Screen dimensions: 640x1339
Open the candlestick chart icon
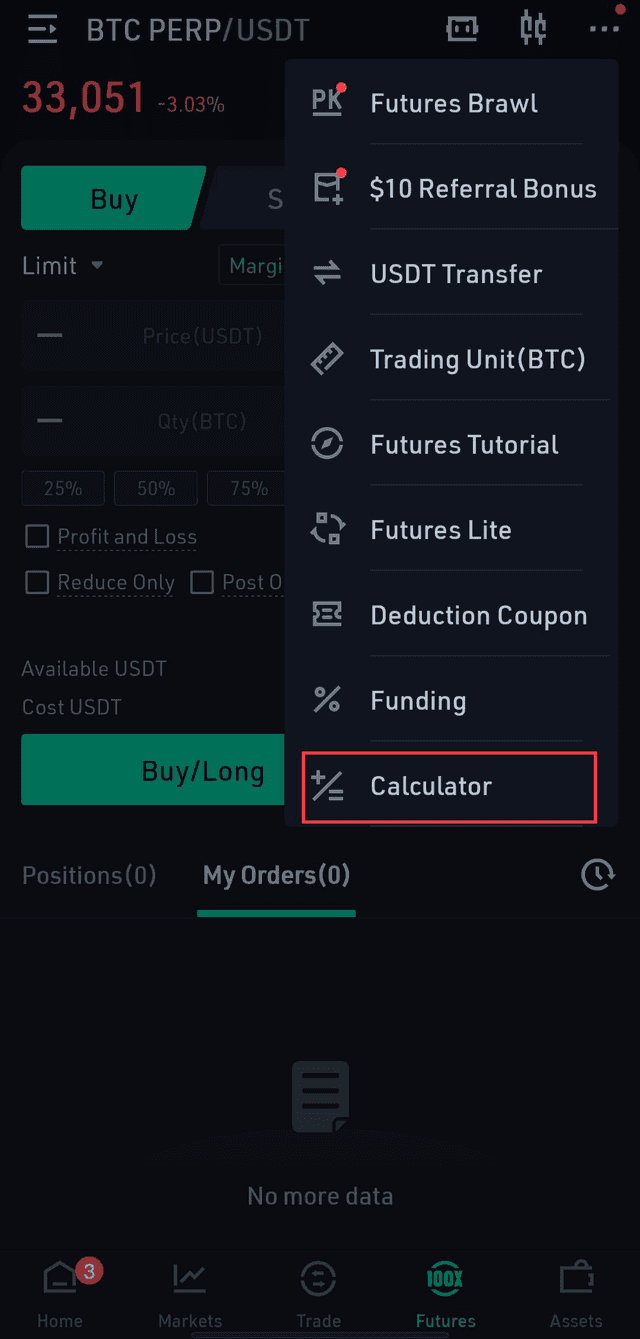[x=533, y=28]
